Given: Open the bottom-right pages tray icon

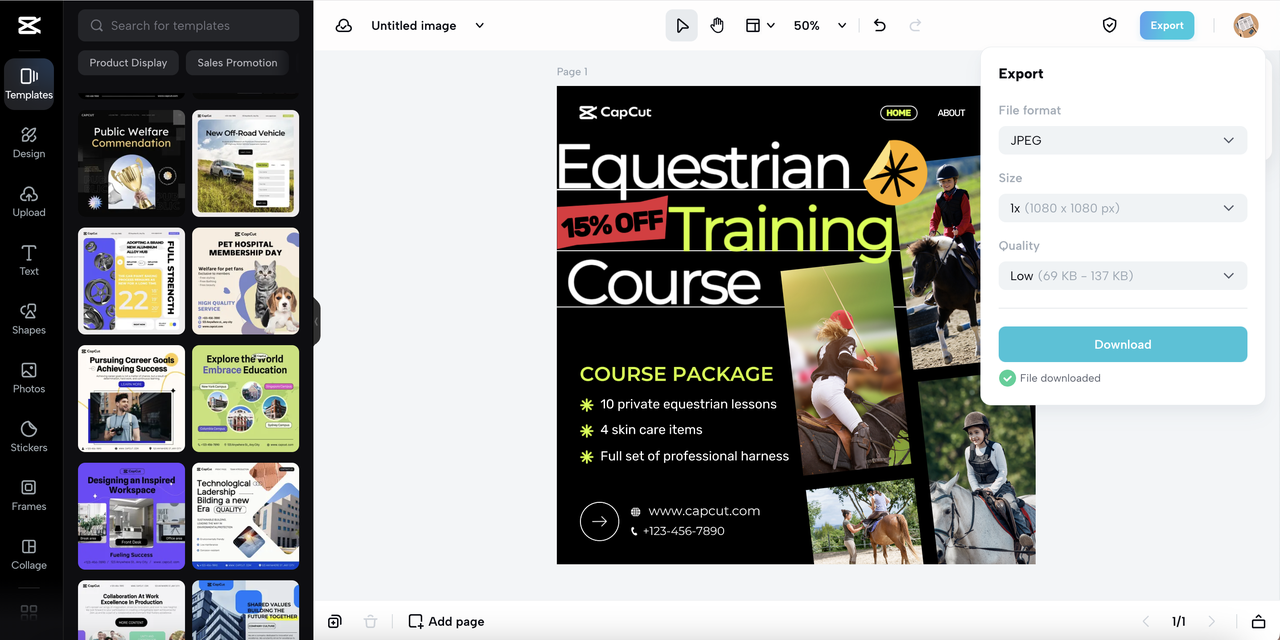Looking at the screenshot, I should [x=1259, y=622].
